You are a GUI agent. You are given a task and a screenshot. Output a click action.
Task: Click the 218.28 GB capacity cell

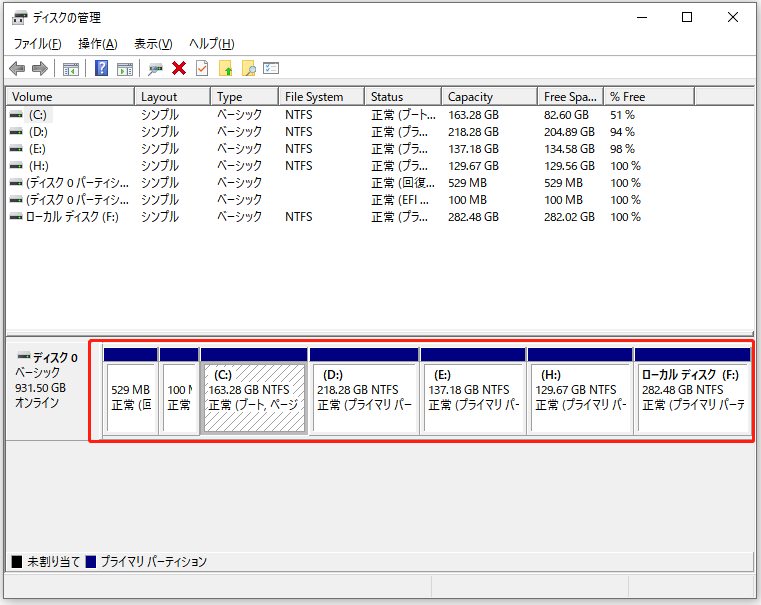pyautogui.click(x=473, y=132)
